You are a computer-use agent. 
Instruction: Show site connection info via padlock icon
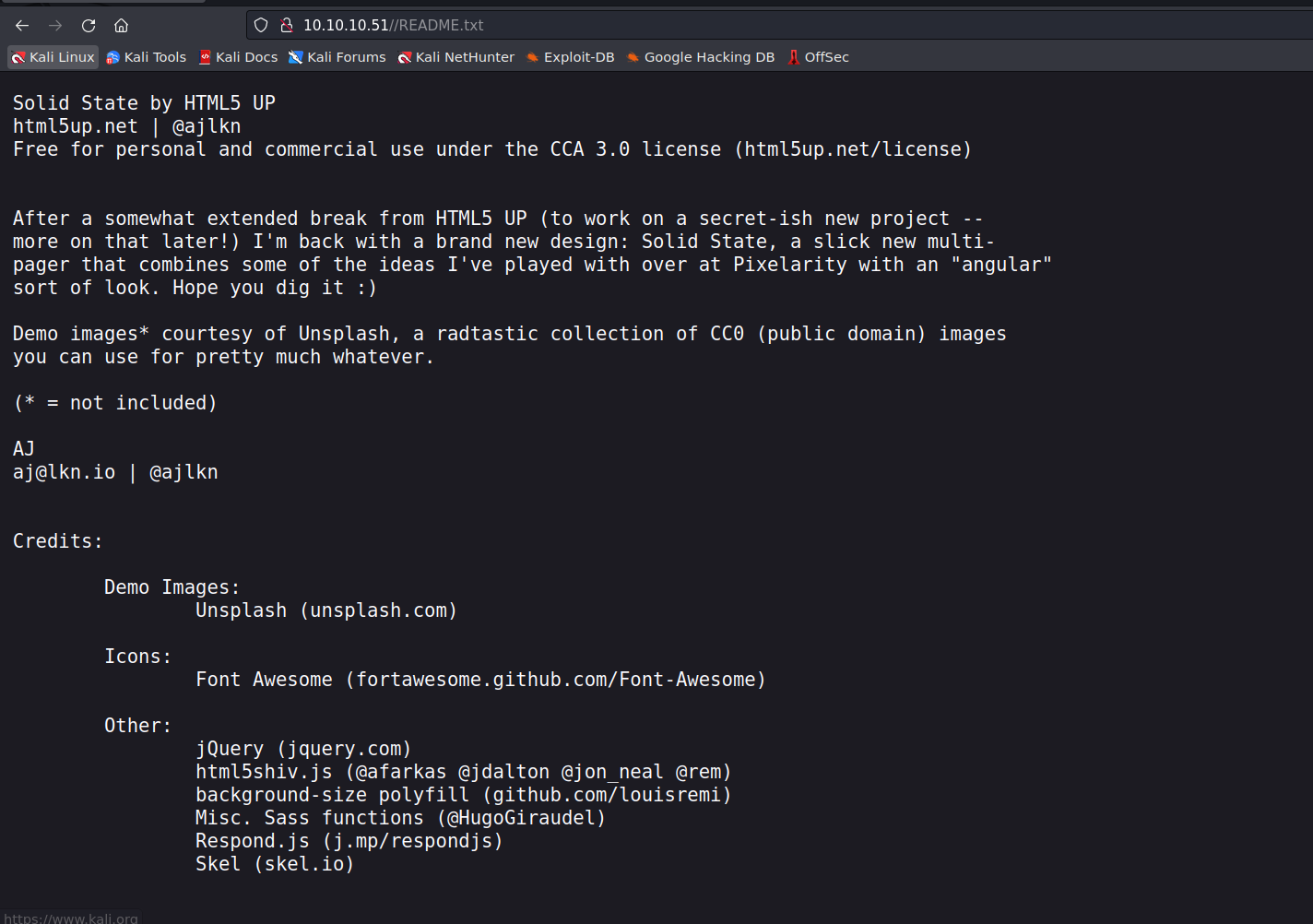point(286,26)
